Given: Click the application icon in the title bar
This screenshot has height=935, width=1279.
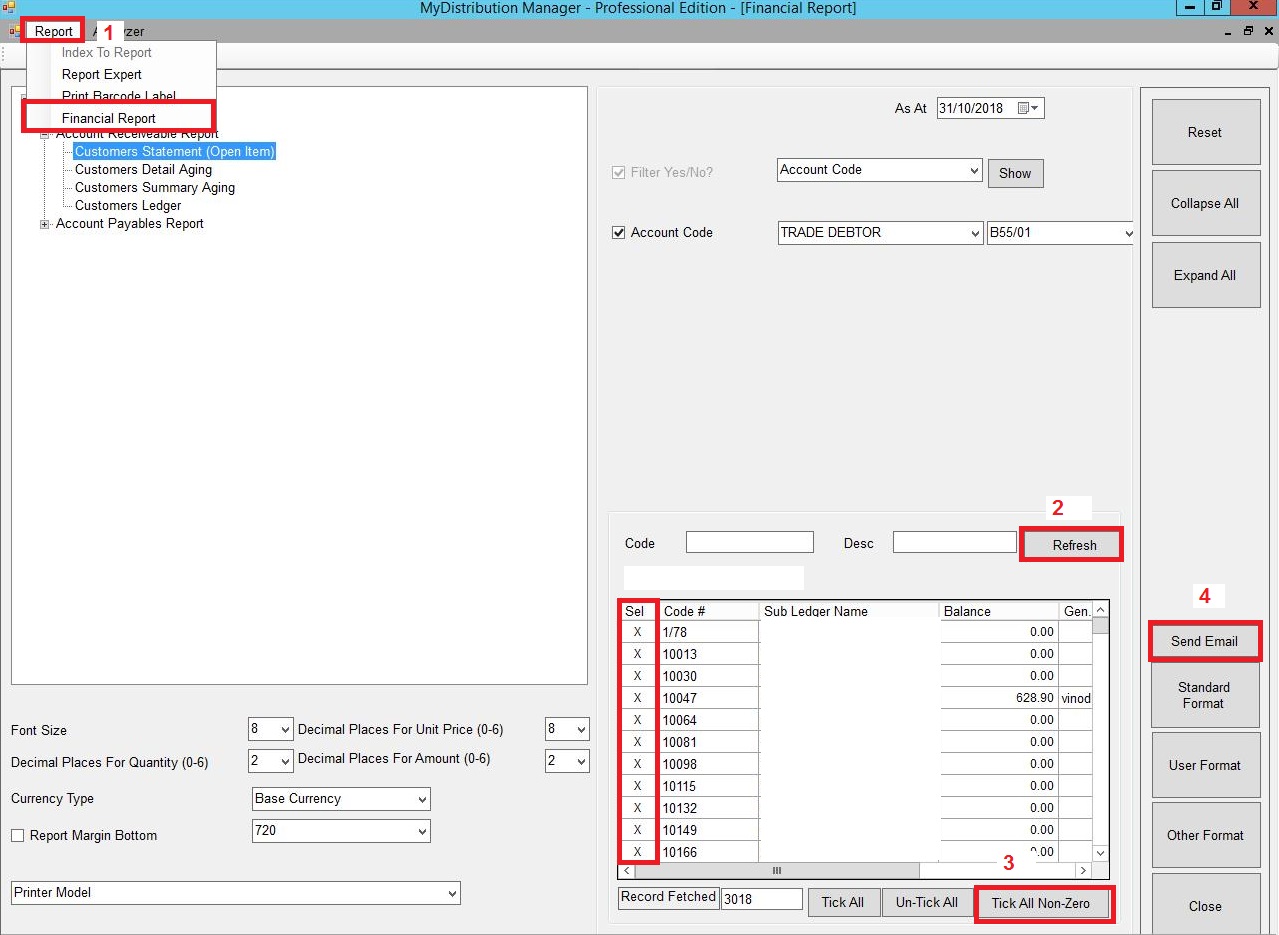Looking at the screenshot, I should pos(9,8).
